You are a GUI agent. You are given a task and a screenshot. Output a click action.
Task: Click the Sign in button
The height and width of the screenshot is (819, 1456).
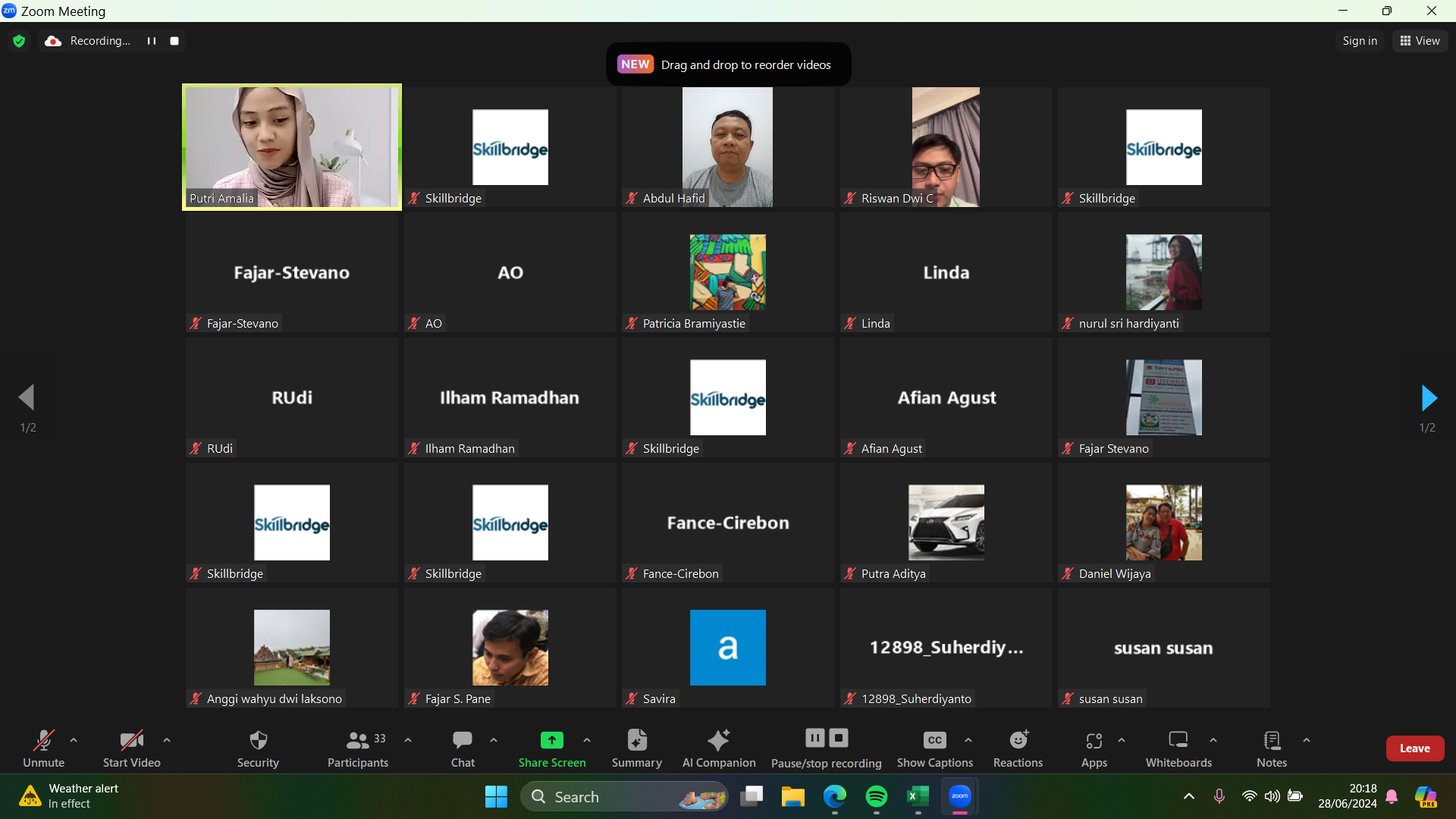1359,41
